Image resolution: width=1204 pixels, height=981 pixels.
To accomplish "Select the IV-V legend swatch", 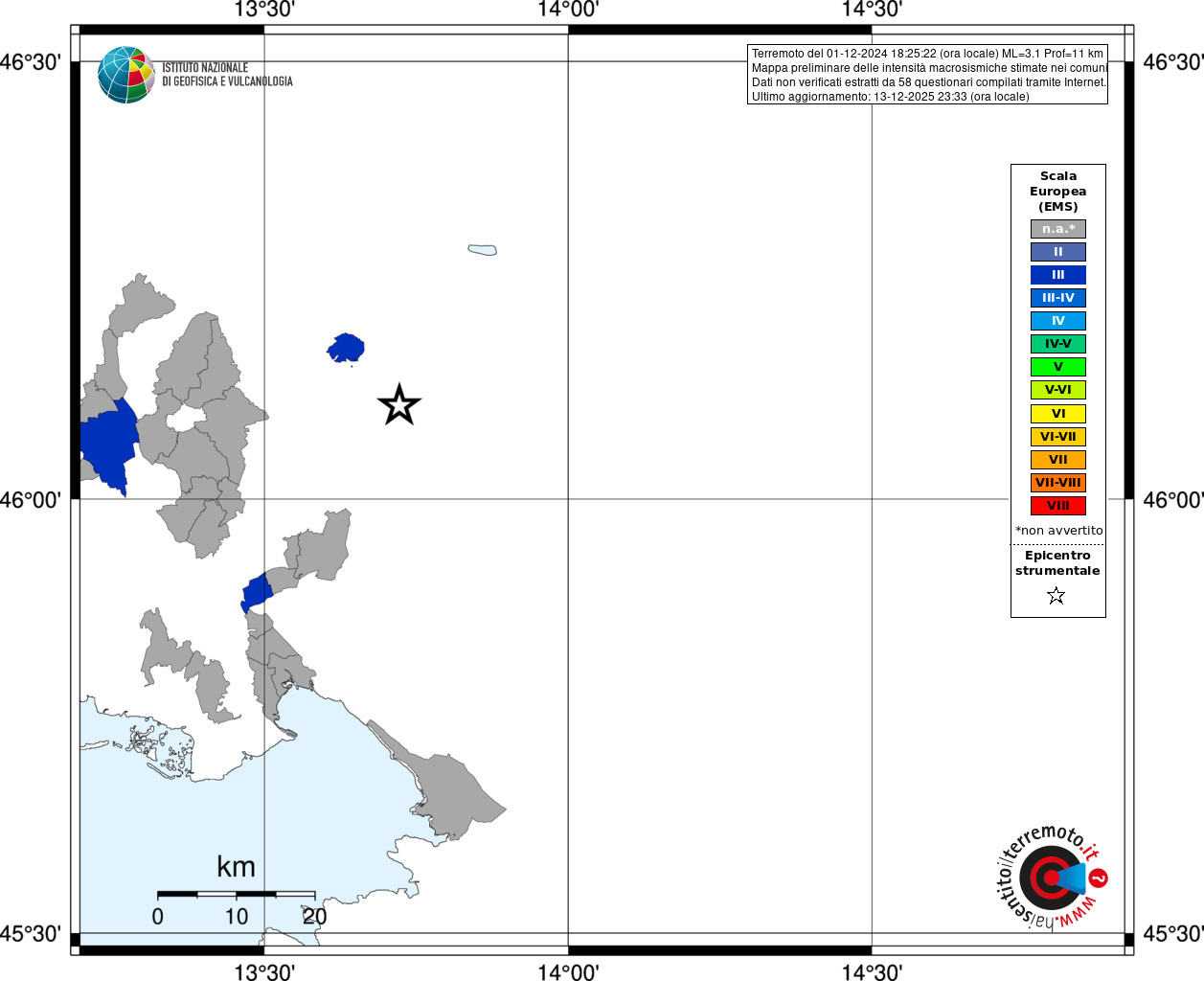I will (1058, 344).
